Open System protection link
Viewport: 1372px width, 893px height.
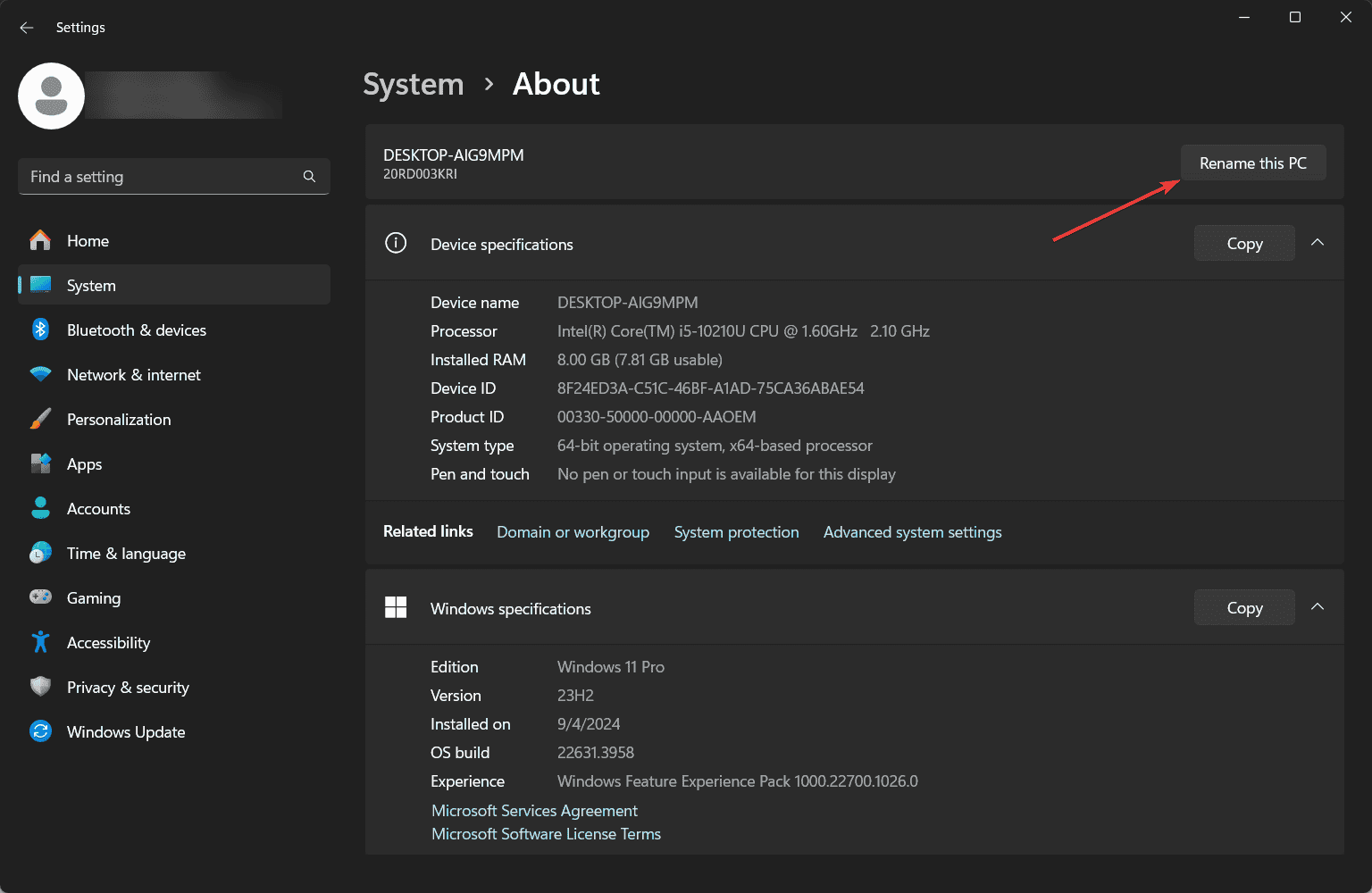(x=736, y=531)
